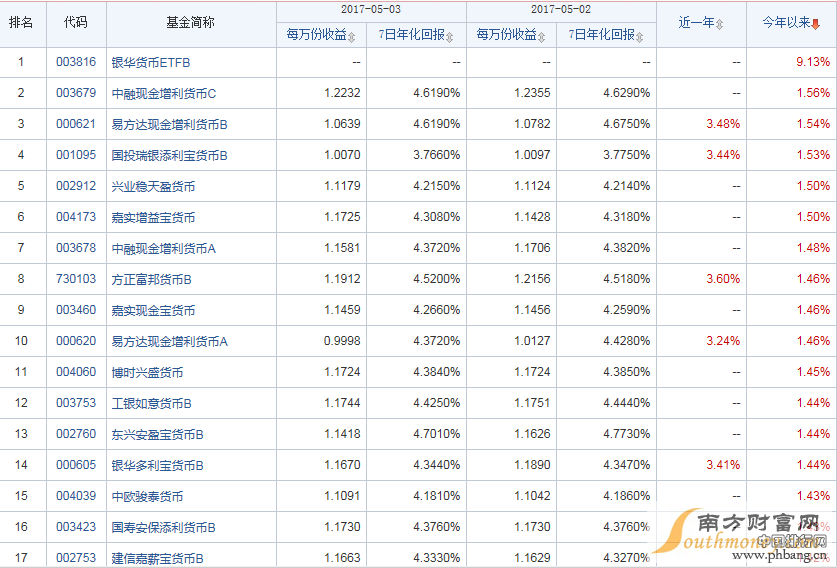Open fund code 003678
The image size is (837, 568).
coord(76,248)
